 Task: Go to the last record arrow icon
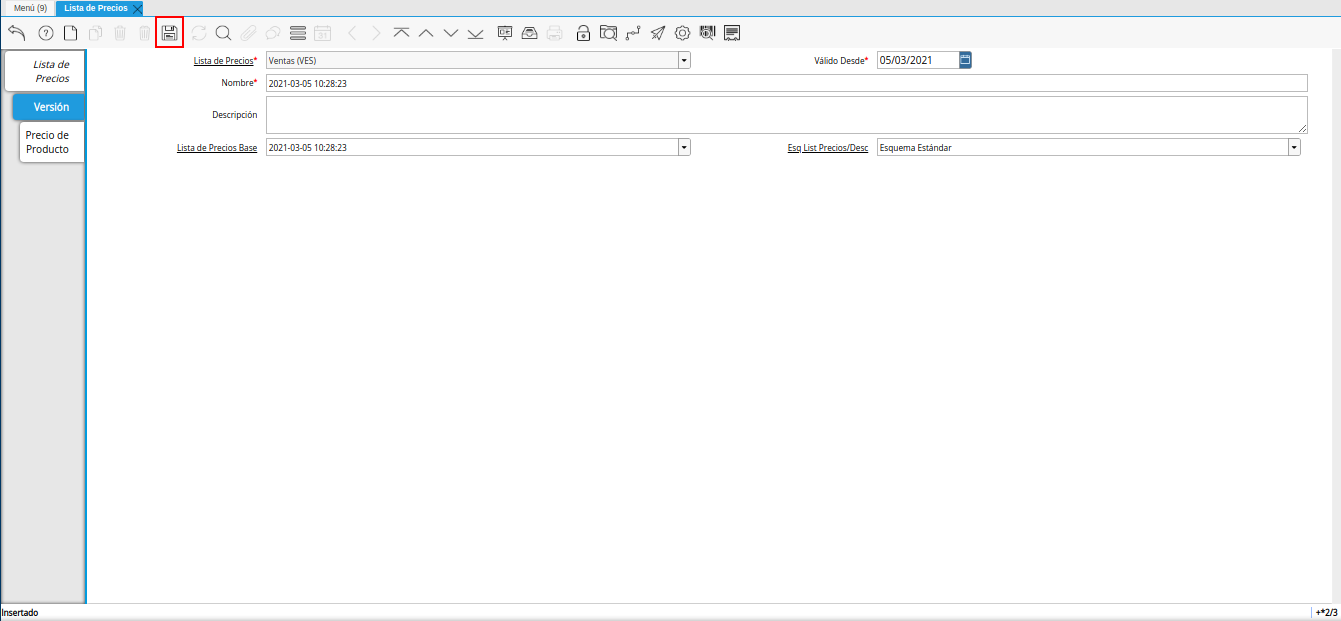pos(475,33)
